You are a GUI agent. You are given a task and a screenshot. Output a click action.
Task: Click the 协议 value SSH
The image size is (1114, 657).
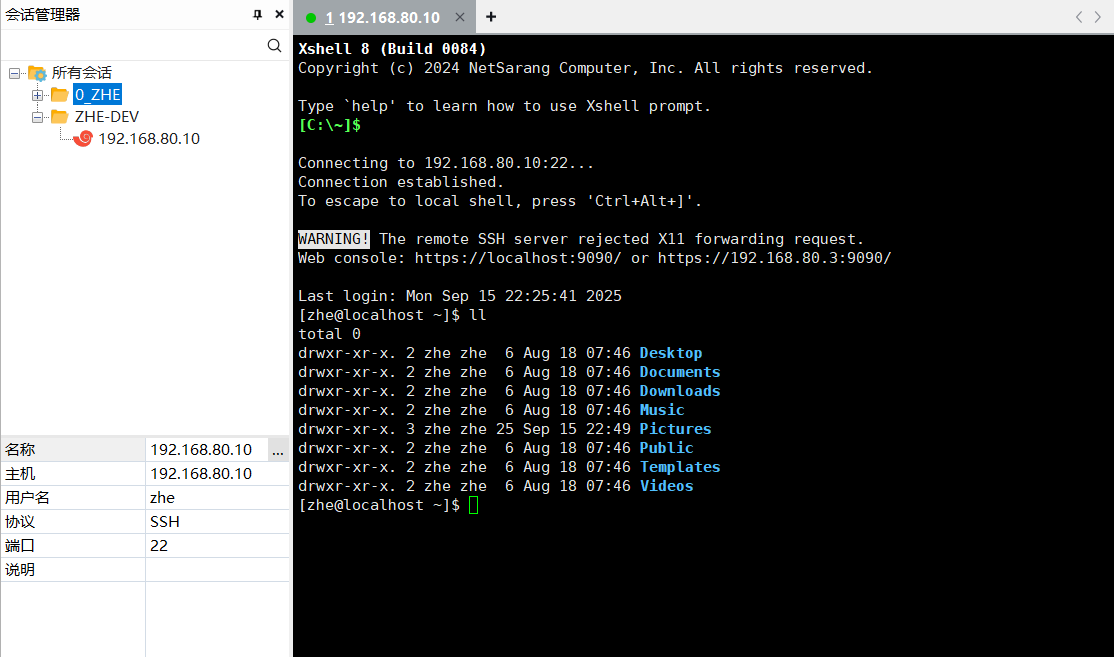217,522
